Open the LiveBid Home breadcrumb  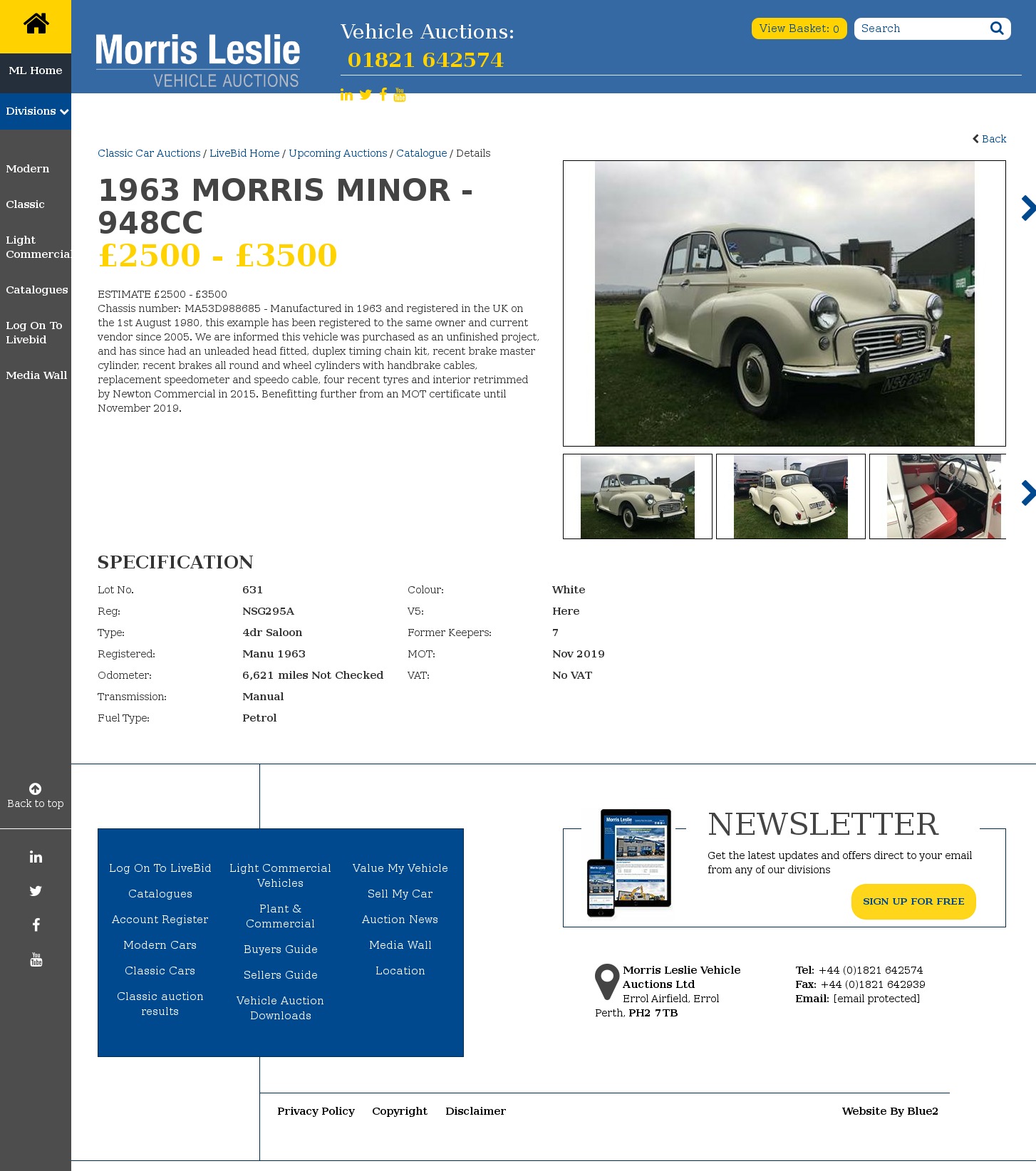244,153
